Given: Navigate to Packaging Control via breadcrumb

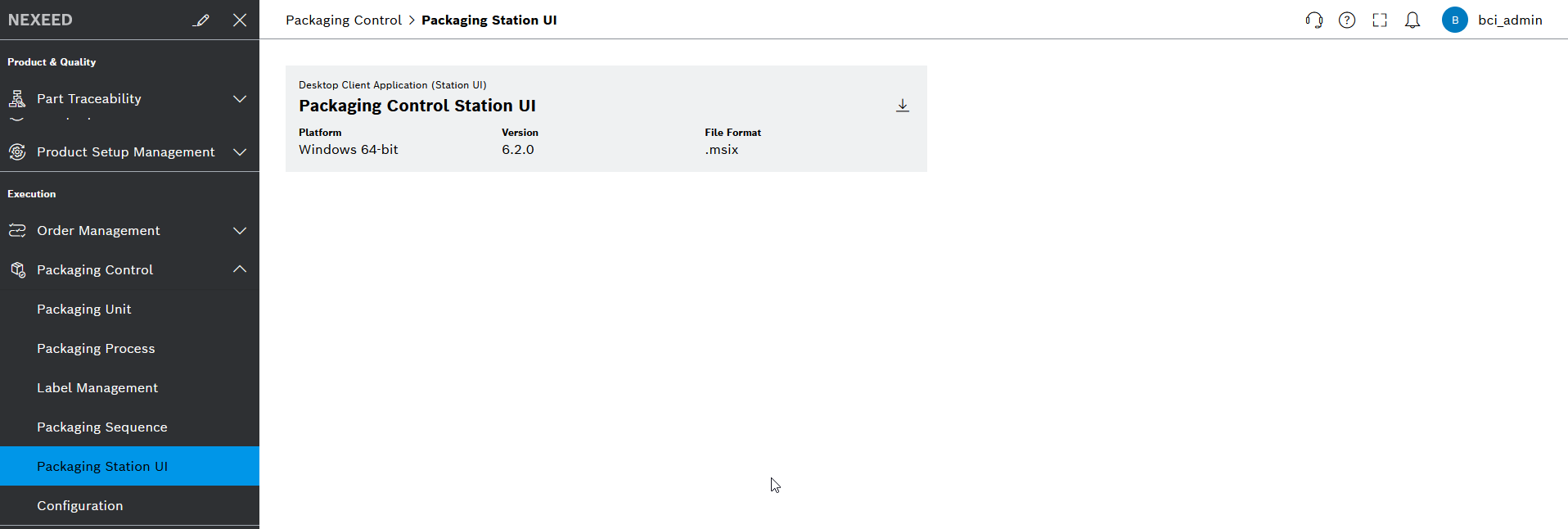Looking at the screenshot, I should [343, 20].
